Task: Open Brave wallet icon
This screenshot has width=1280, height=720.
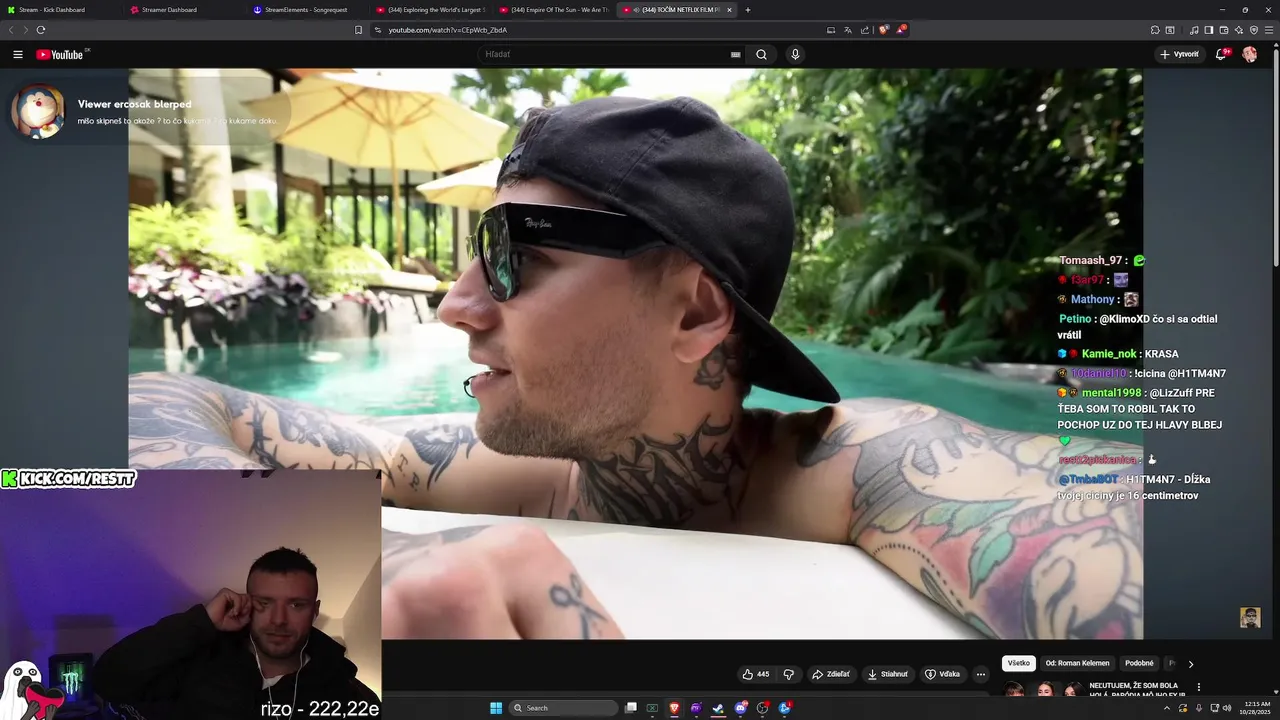Action: pos(1223,30)
